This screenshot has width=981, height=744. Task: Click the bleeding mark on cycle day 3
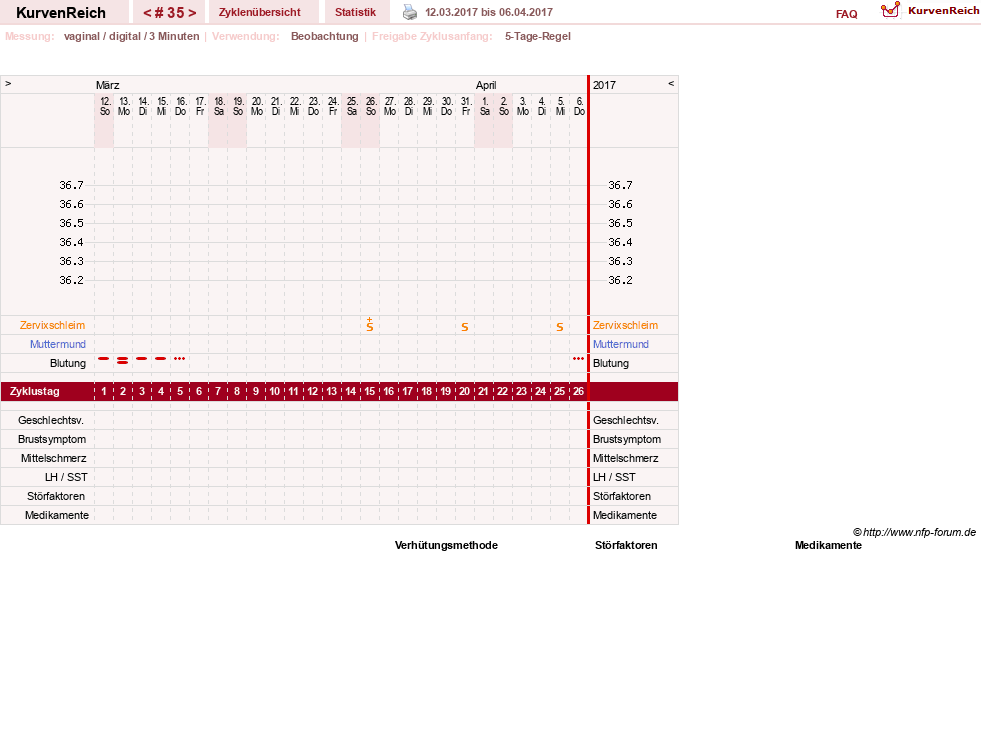(x=141, y=359)
